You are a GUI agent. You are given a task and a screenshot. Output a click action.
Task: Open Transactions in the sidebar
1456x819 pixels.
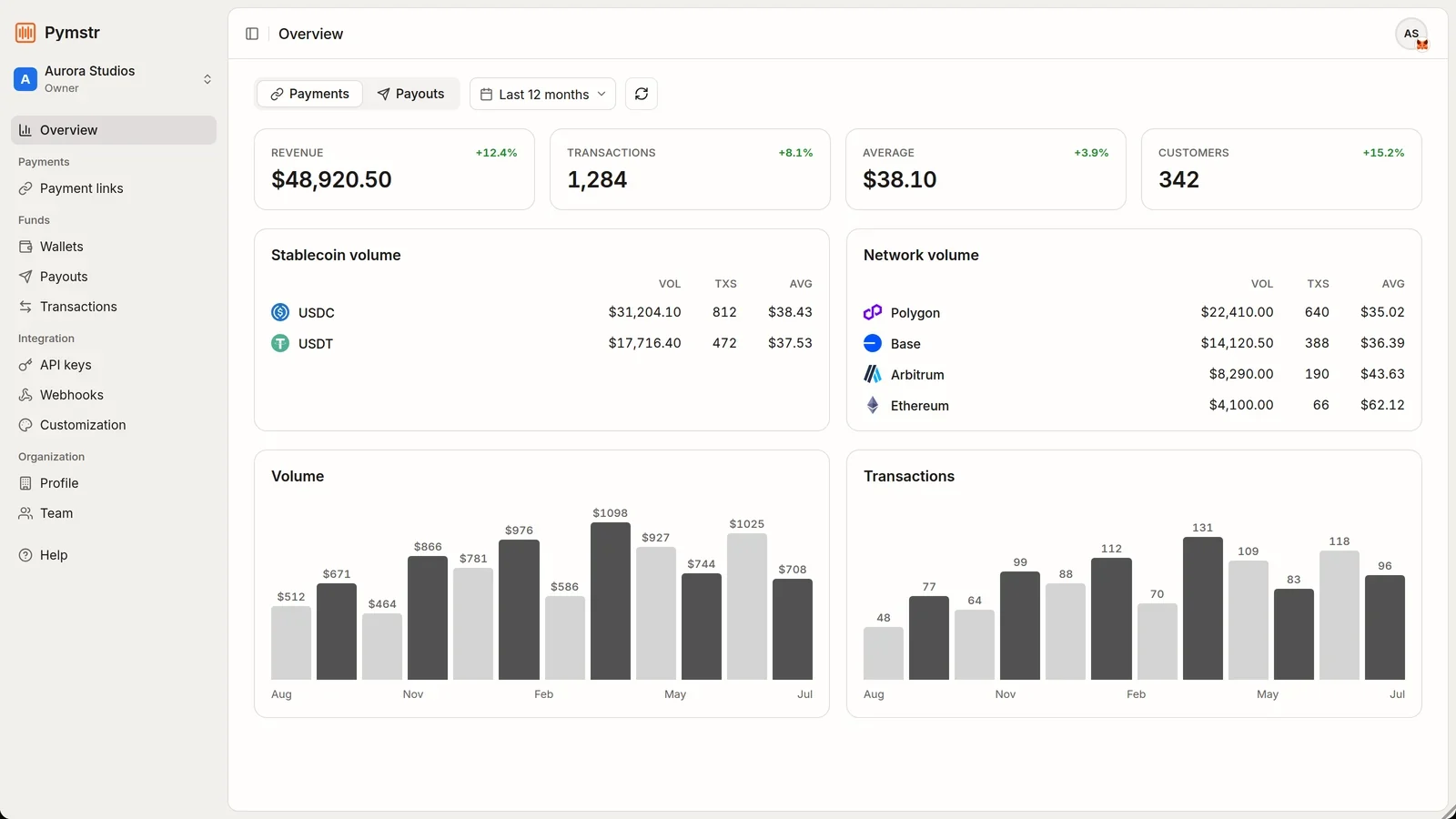click(x=114, y=307)
